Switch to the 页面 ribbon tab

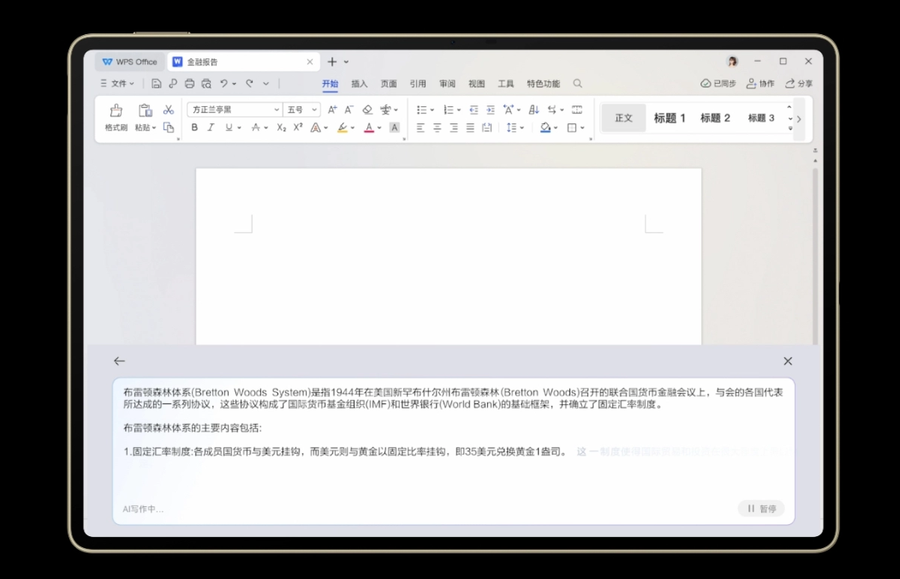coord(389,84)
